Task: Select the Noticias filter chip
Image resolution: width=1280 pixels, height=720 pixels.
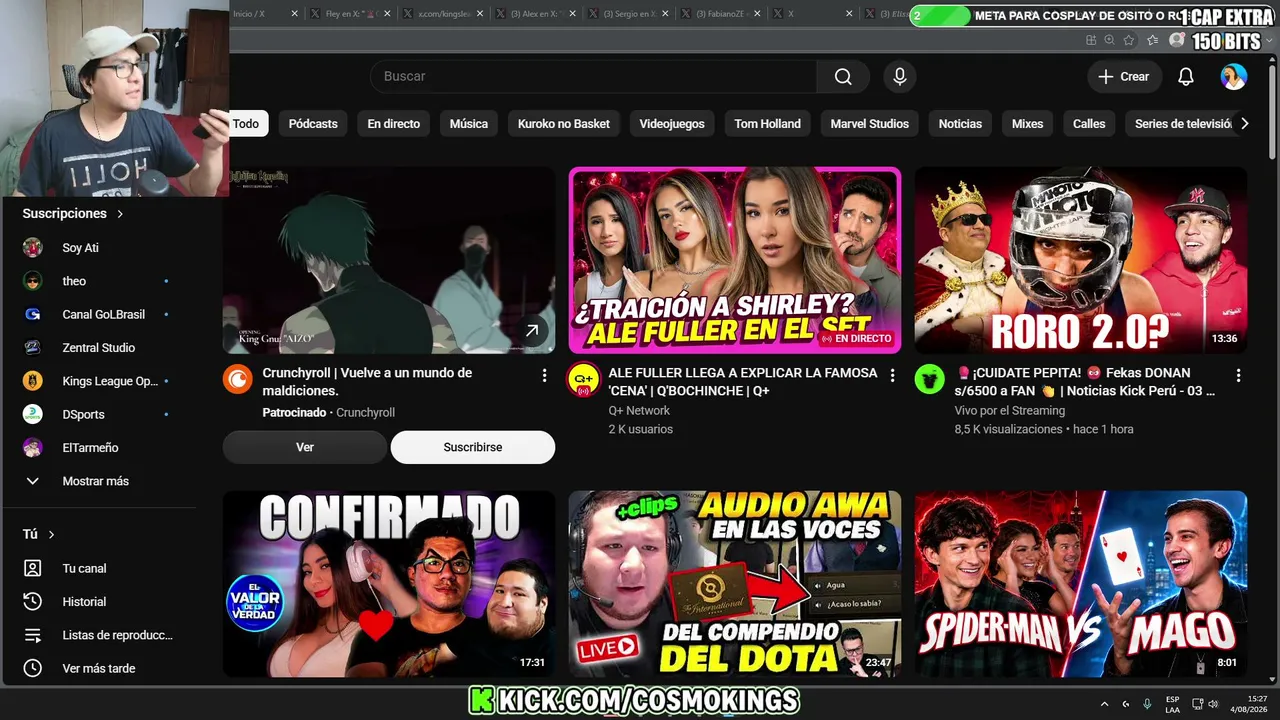Action: click(x=960, y=124)
